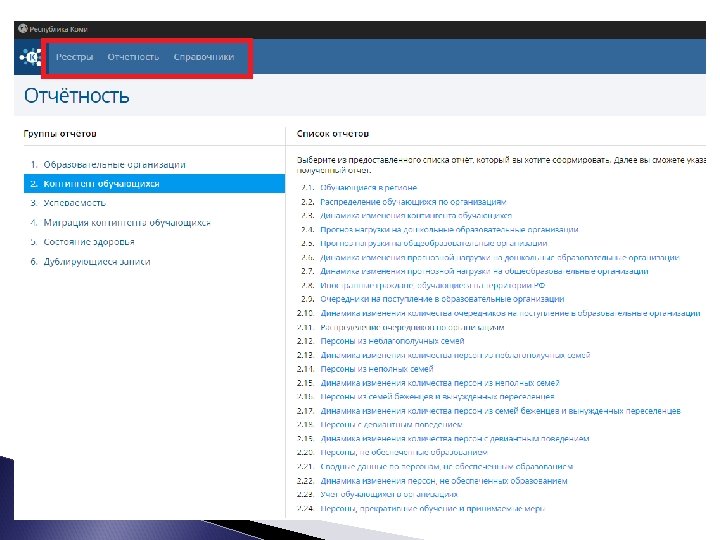This screenshot has height=540, width=720.
Task: Open report 2.18 Персоны с девиантным поведением
Action: coord(391,424)
